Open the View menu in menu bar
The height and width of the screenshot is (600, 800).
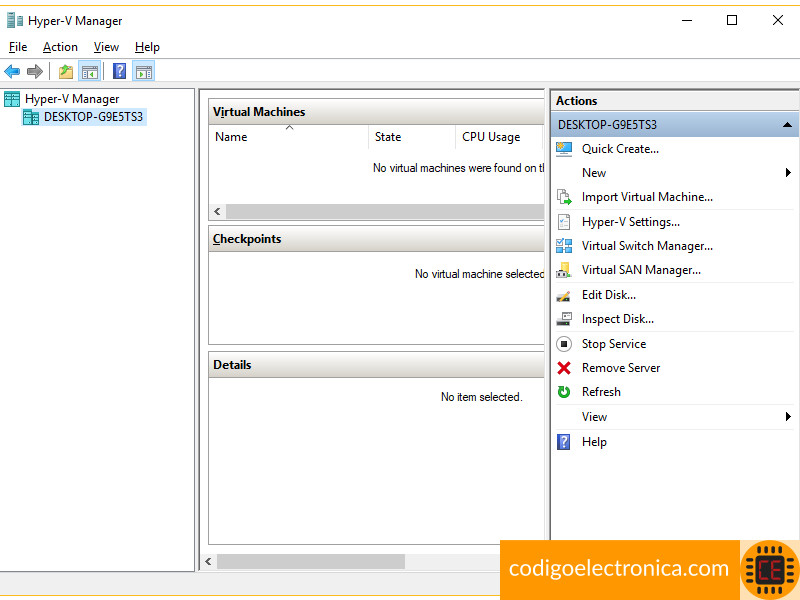tap(106, 47)
